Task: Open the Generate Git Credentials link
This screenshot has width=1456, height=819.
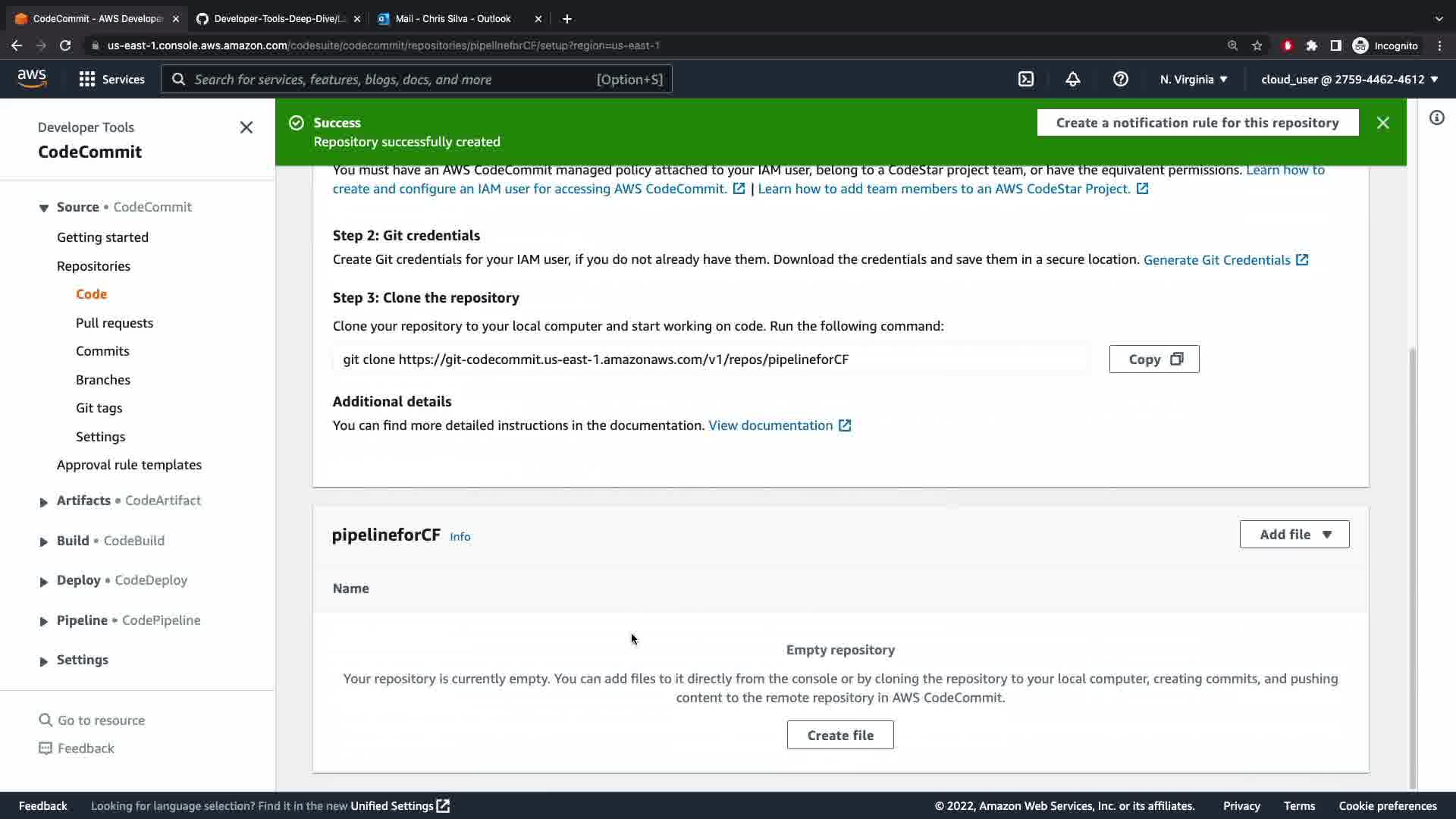Action: (x=1216, y=260)
